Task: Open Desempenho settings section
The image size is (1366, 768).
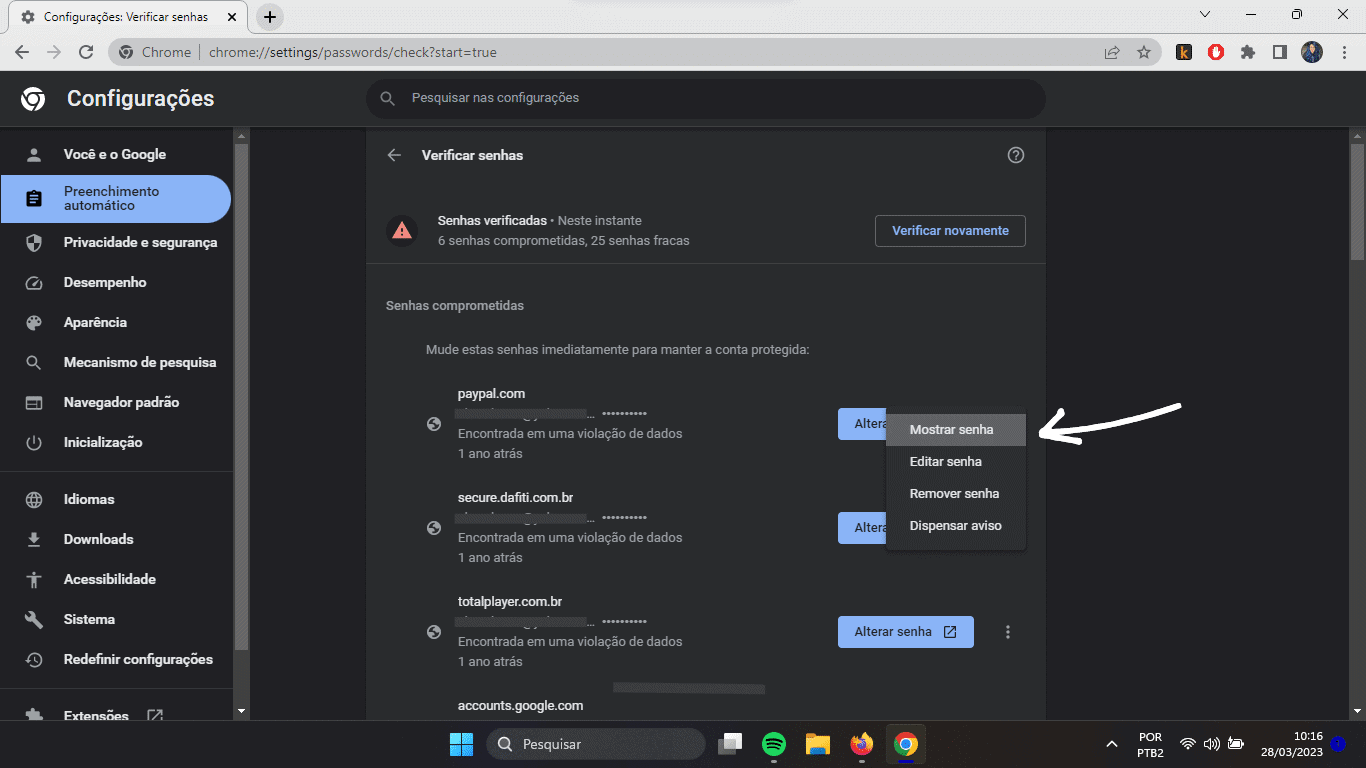Action: pos(116,282)
